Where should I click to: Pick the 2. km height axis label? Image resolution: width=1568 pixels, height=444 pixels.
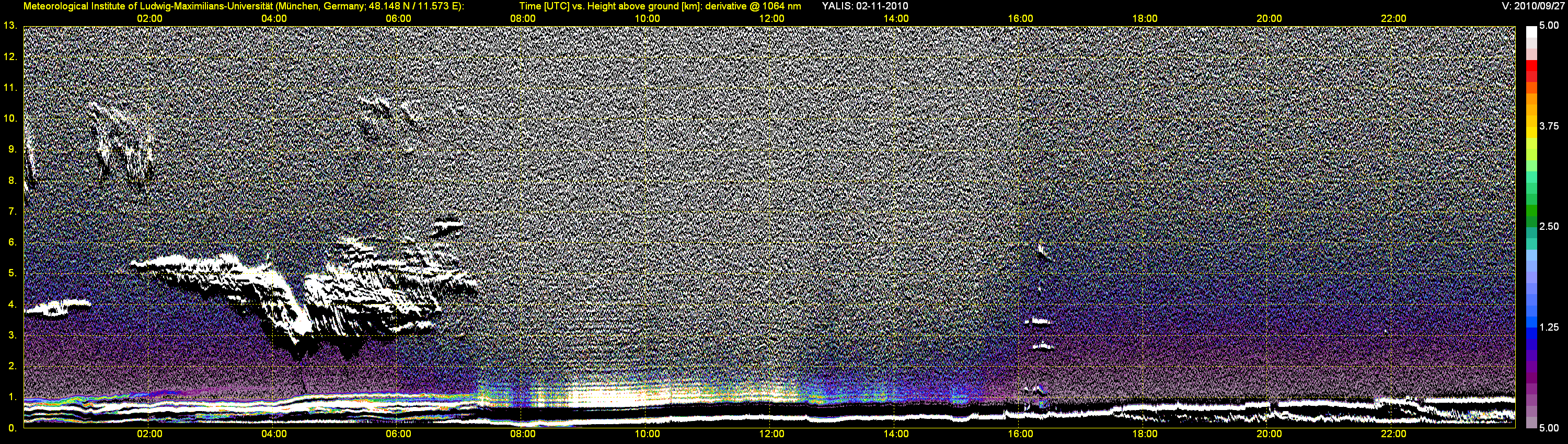click(11, 366)
